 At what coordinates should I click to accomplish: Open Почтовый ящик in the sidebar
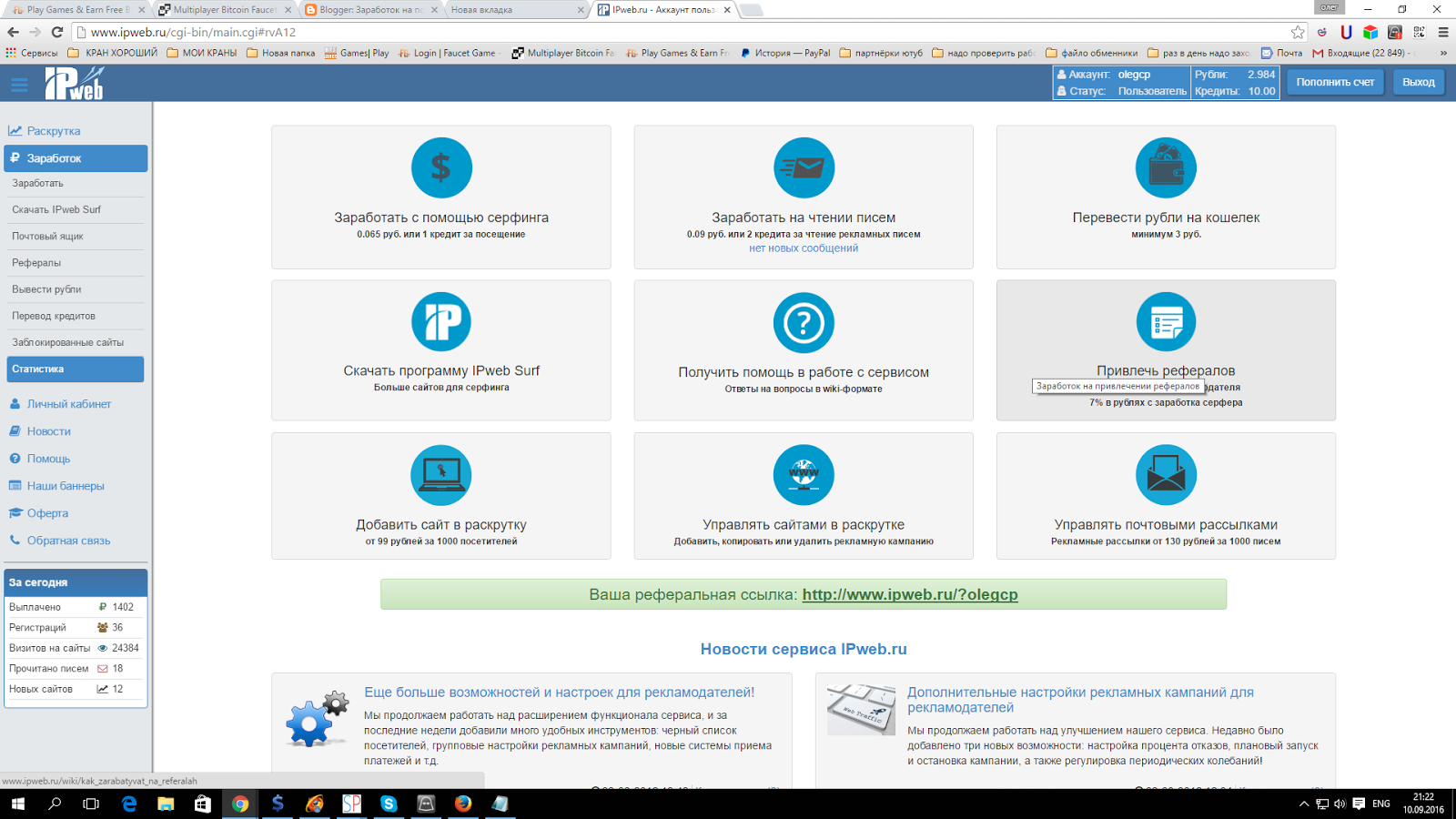click(76, 236)
